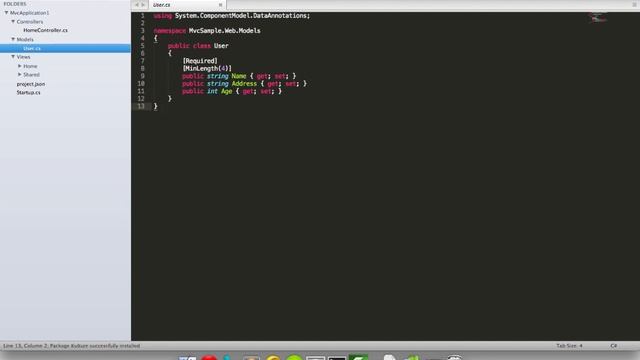Click the Name property identifier
640x360 pixels.
pos(239,76)
